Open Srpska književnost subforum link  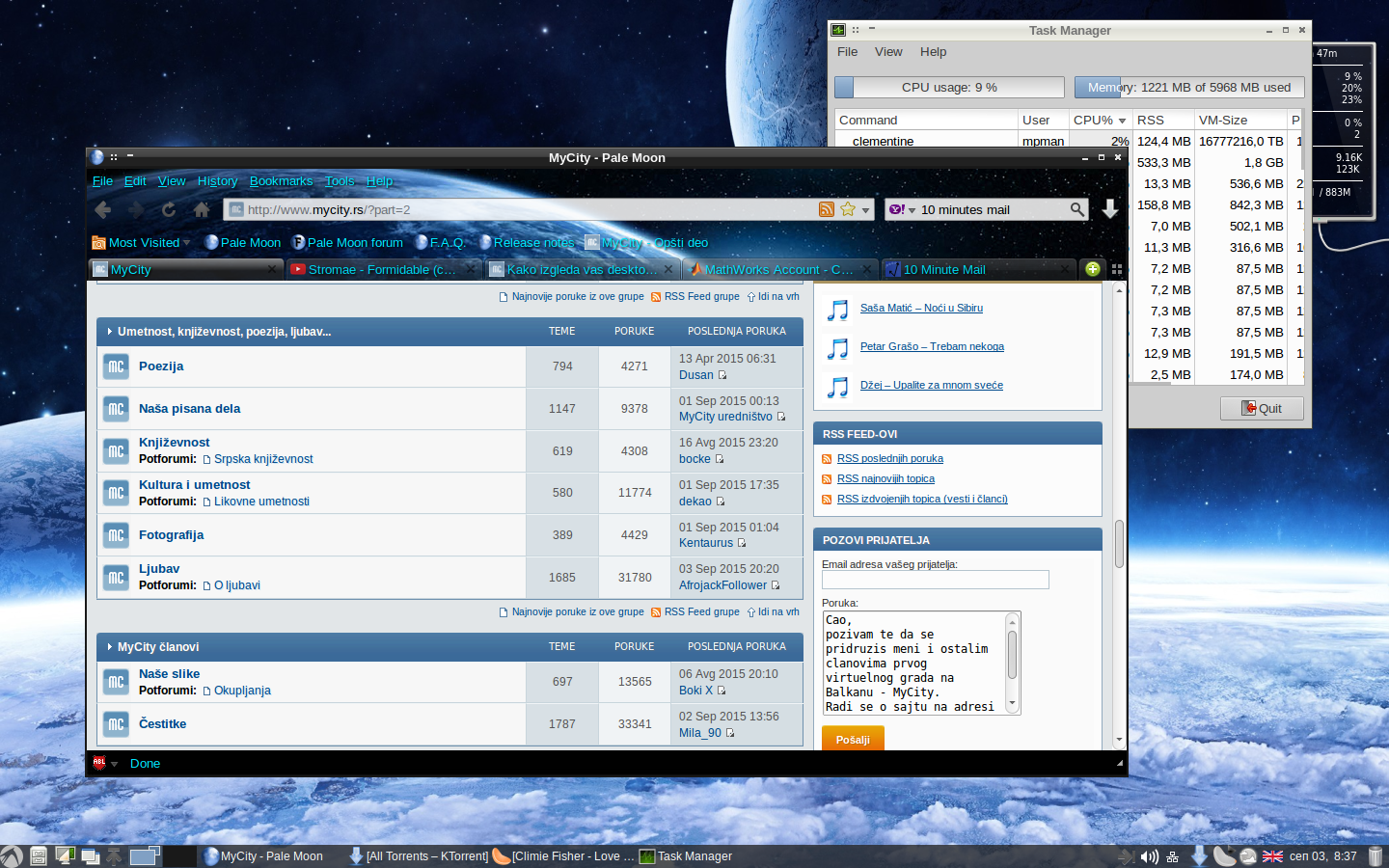tap(263, 459)
